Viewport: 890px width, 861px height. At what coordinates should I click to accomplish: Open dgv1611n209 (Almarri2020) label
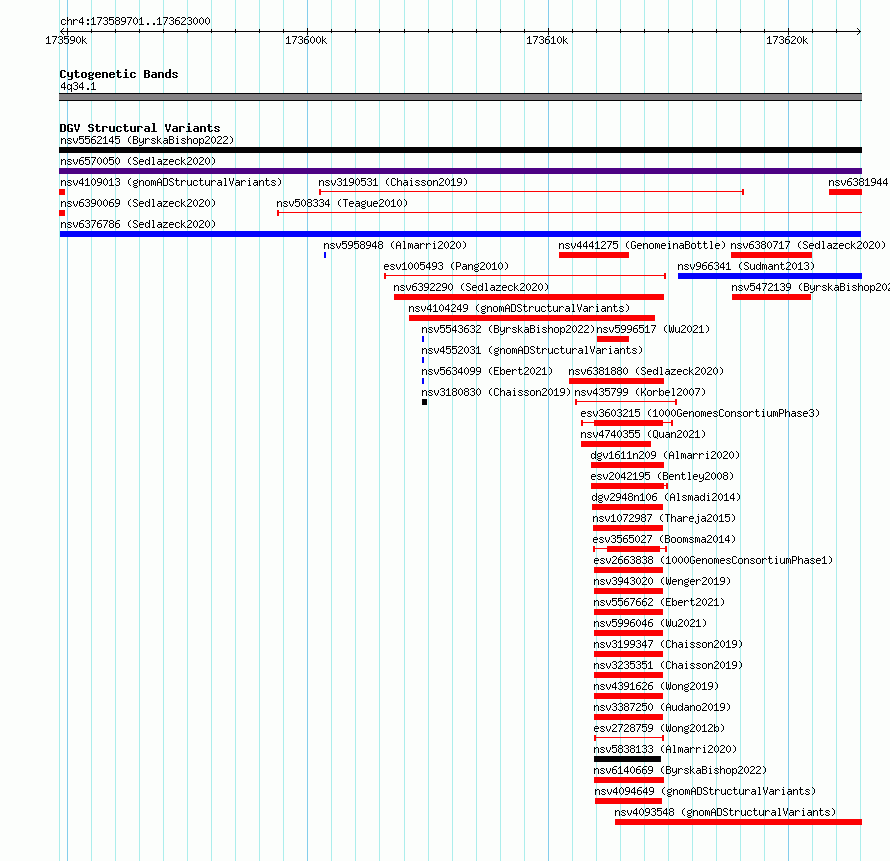pos(665,455)
